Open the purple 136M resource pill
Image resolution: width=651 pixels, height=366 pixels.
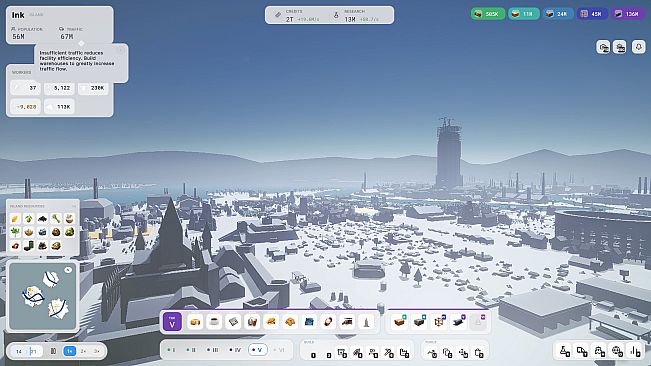tap(628, 14)
